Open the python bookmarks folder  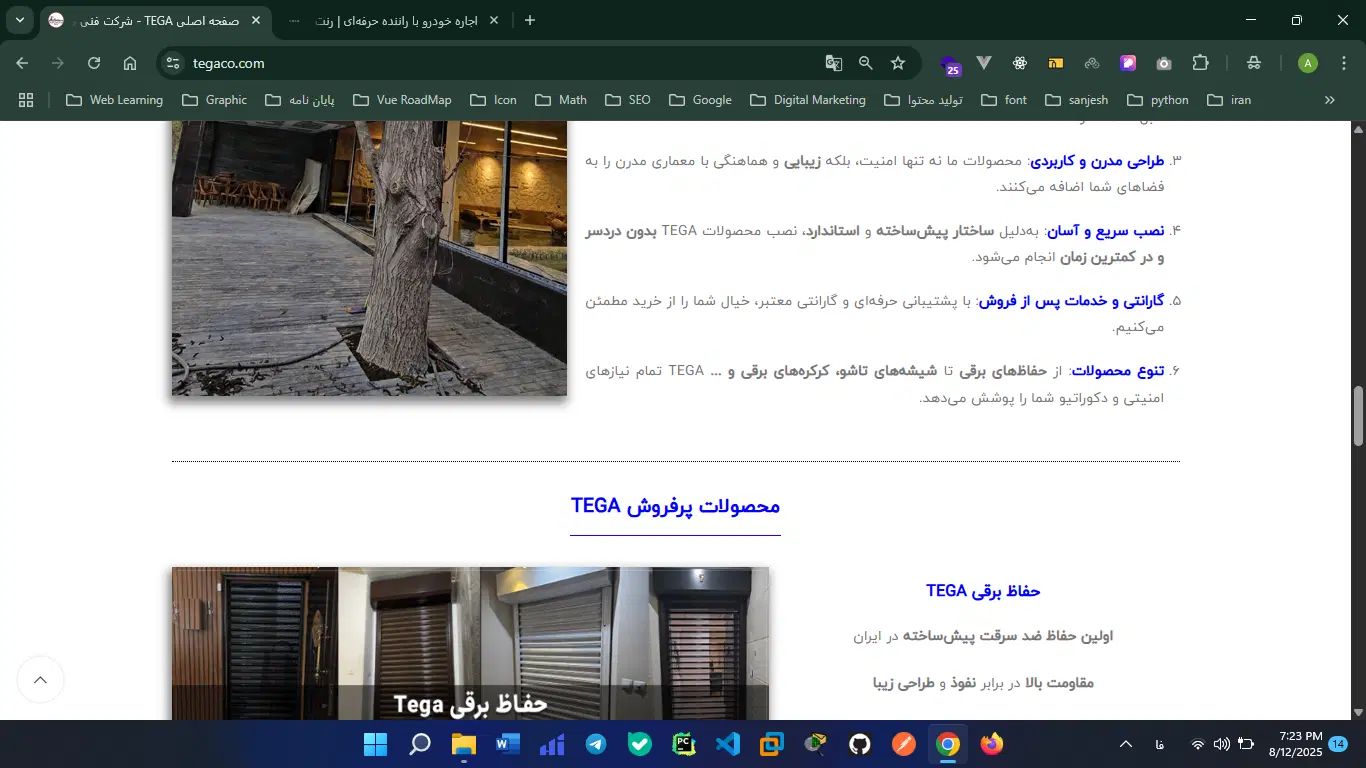[x=1158, y=100]
